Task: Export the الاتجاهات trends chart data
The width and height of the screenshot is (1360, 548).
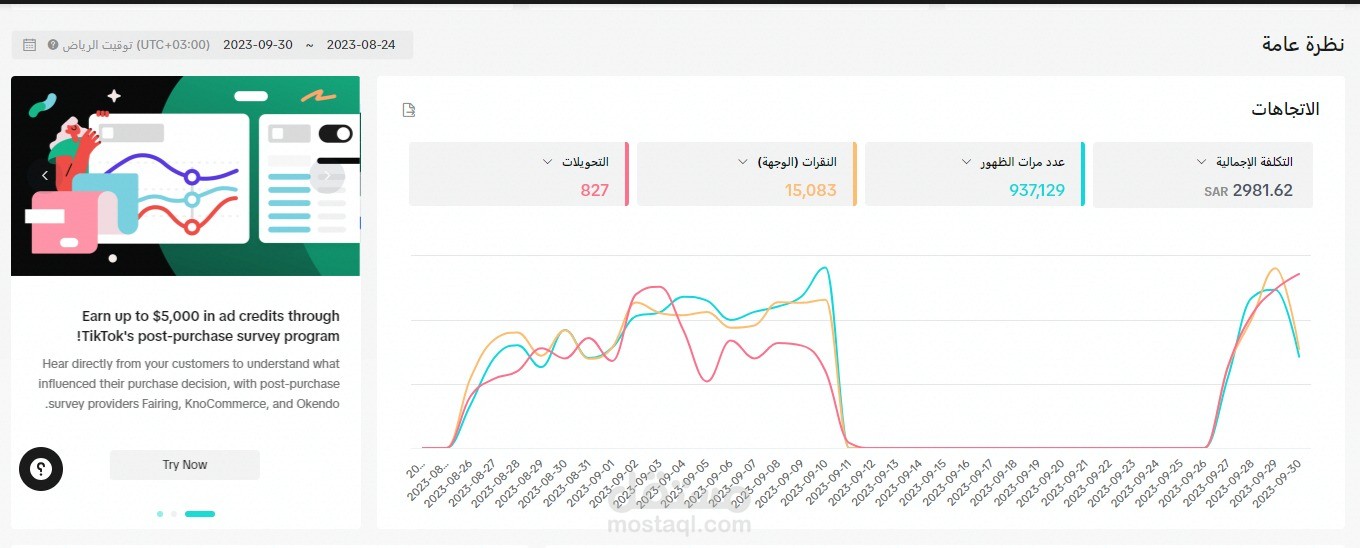Action: point(408,110)
